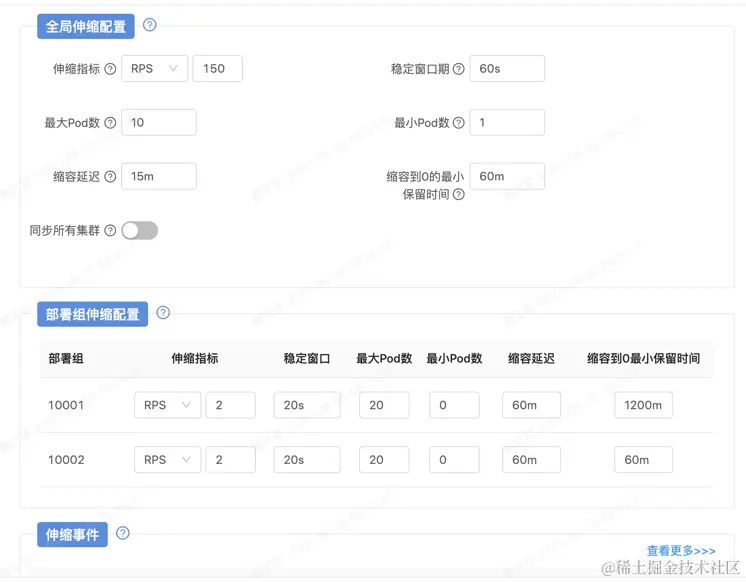Focus 缩容延迟 field for group 10002
Screen dimensions: 746x582
pyautogui.click(x=531, y=460)
